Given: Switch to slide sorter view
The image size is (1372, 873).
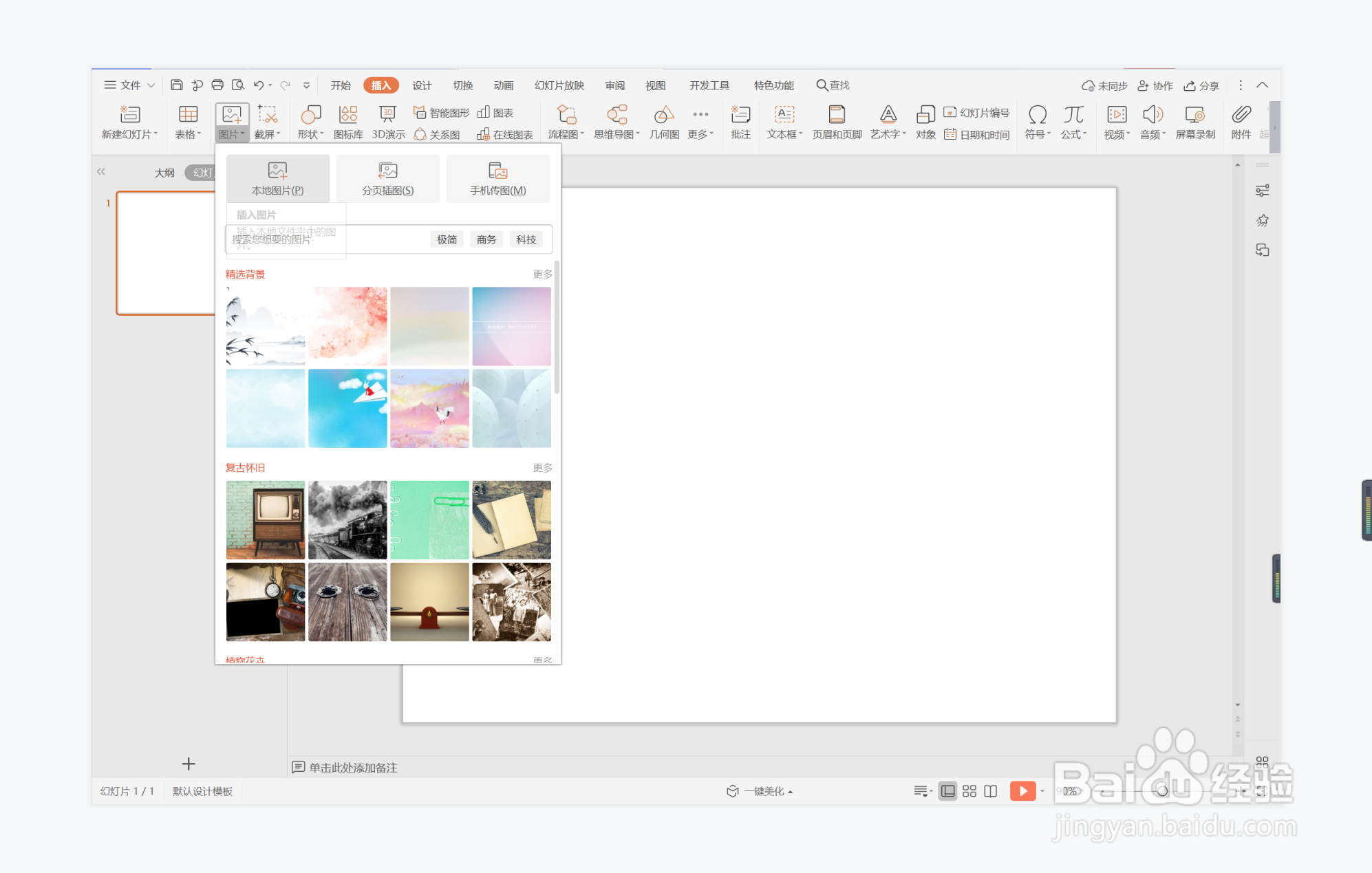Looking at the screenshot, I should coord(969,791).
